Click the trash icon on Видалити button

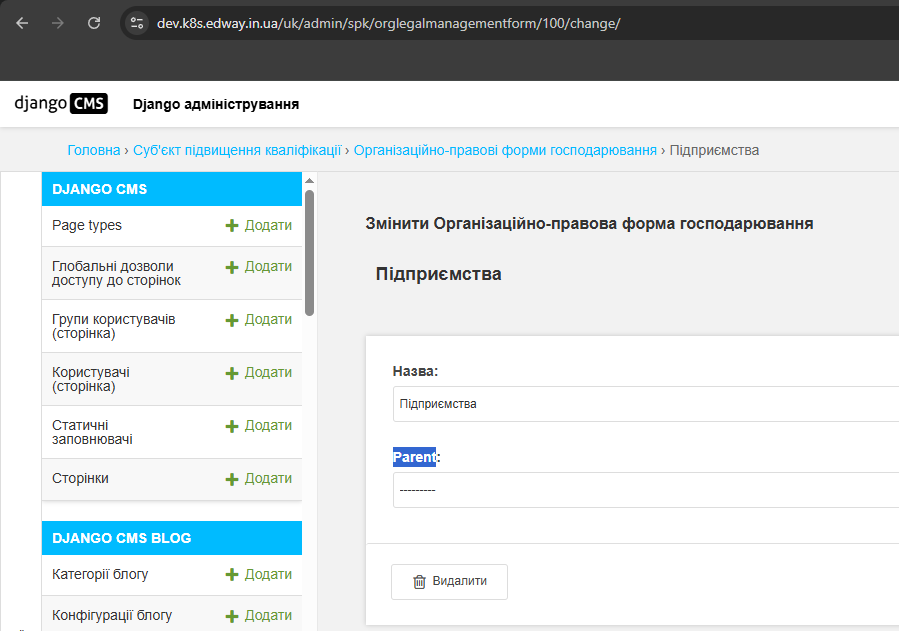coord(421,581)
